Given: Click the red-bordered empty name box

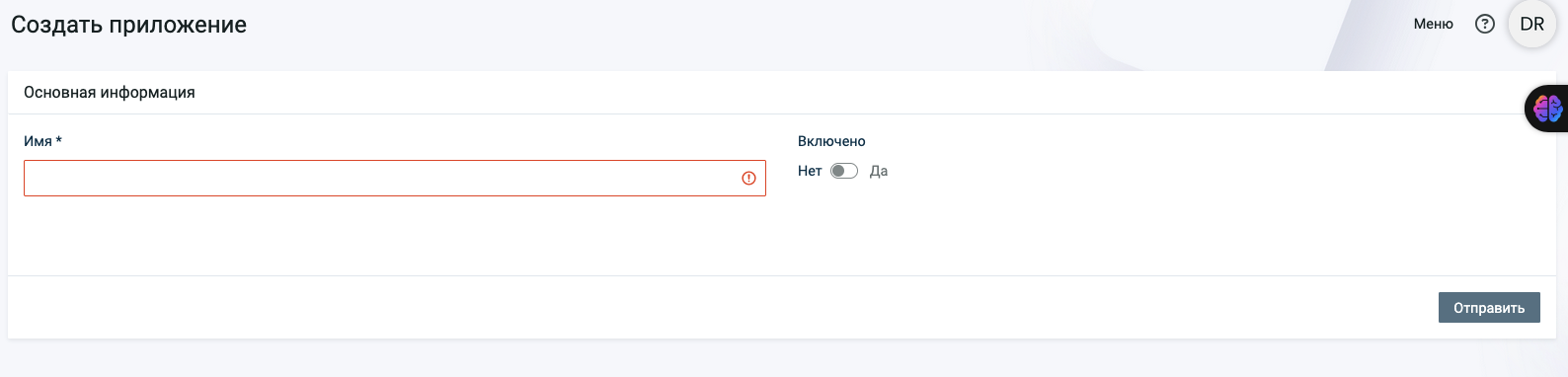Looking at the screenshot, I should click(395, 178).
